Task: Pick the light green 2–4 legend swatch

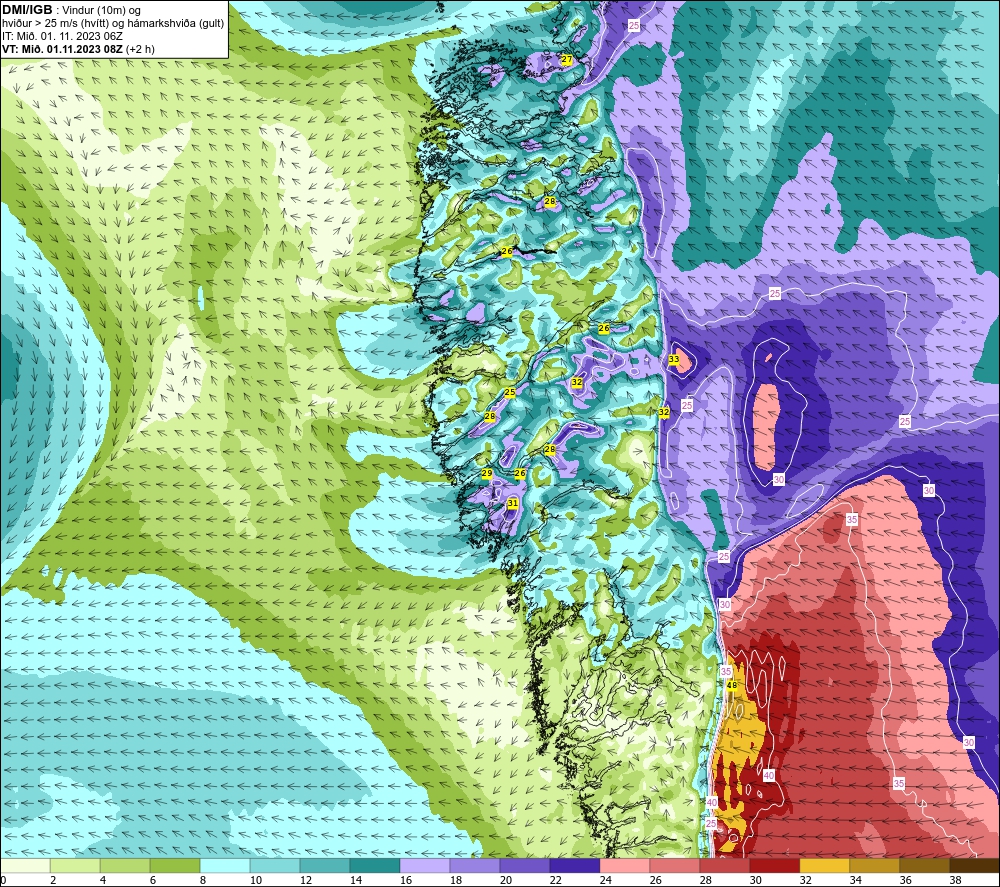Action: click(75, 865)
